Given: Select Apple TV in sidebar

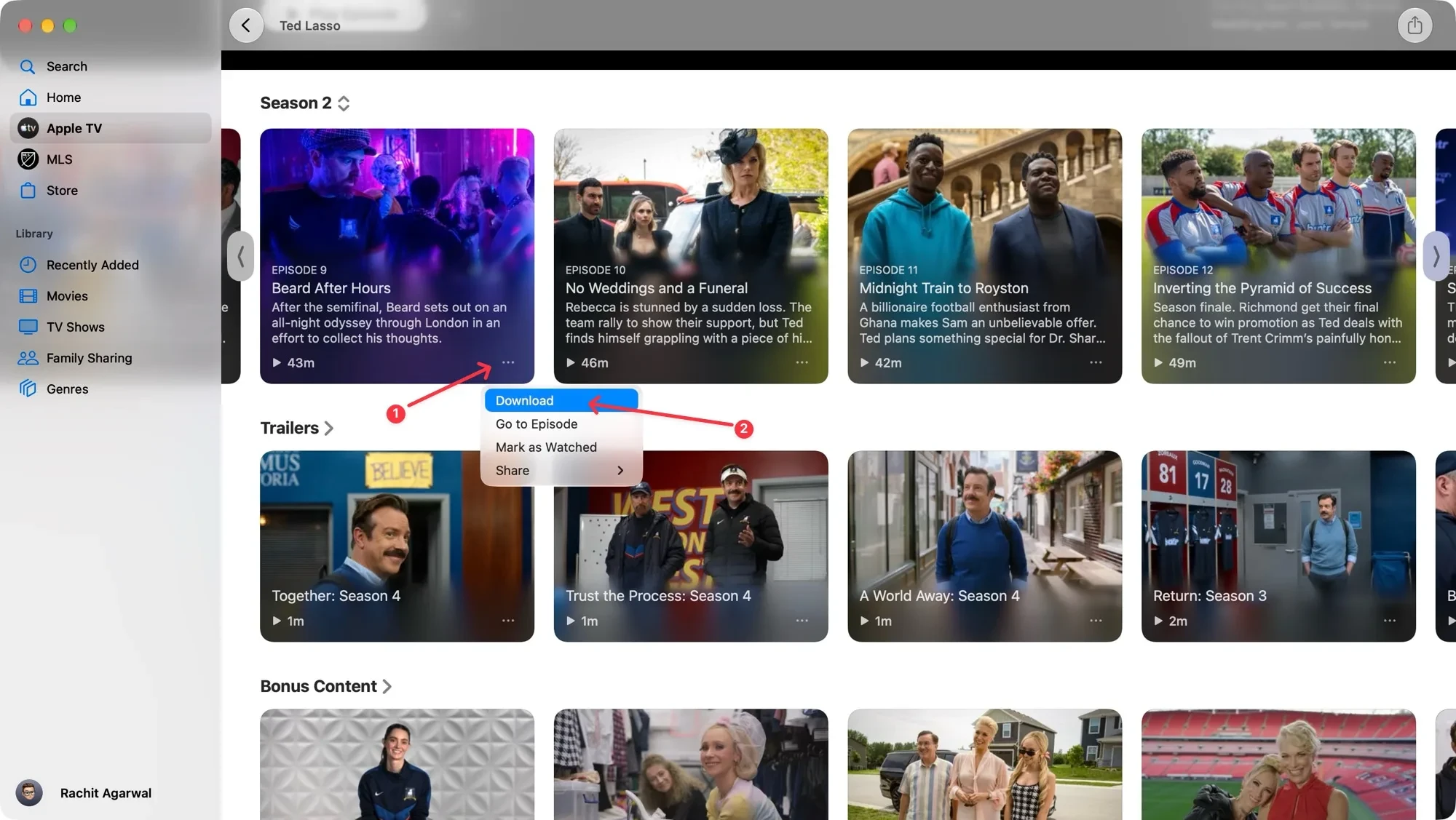Looking at the screenshot, I should [x=111, y=128].
